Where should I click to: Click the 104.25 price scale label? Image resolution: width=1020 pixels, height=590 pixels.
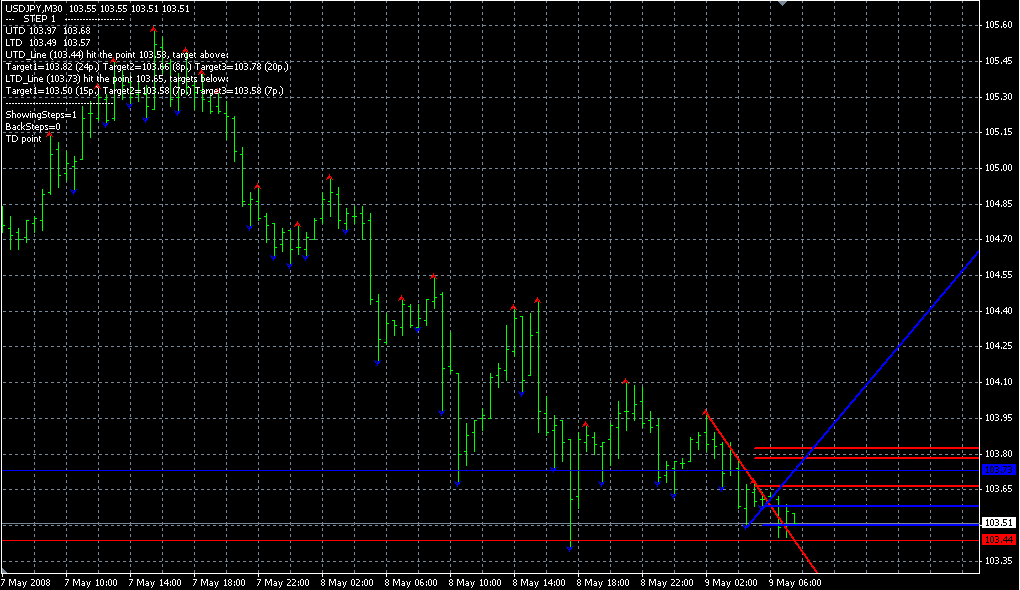click(x=999, y=345)
